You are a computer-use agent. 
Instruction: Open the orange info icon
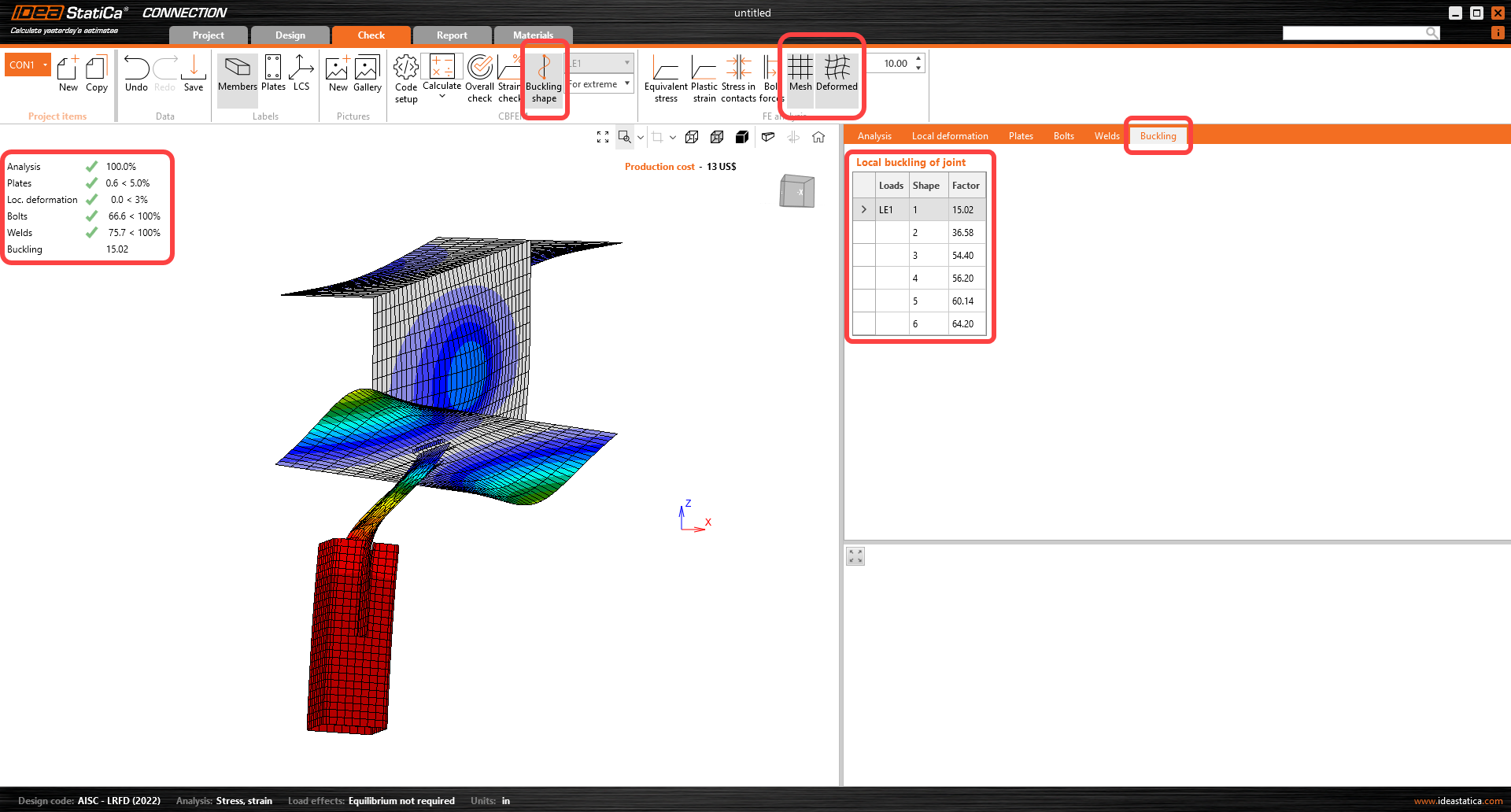pos(1498,33)
